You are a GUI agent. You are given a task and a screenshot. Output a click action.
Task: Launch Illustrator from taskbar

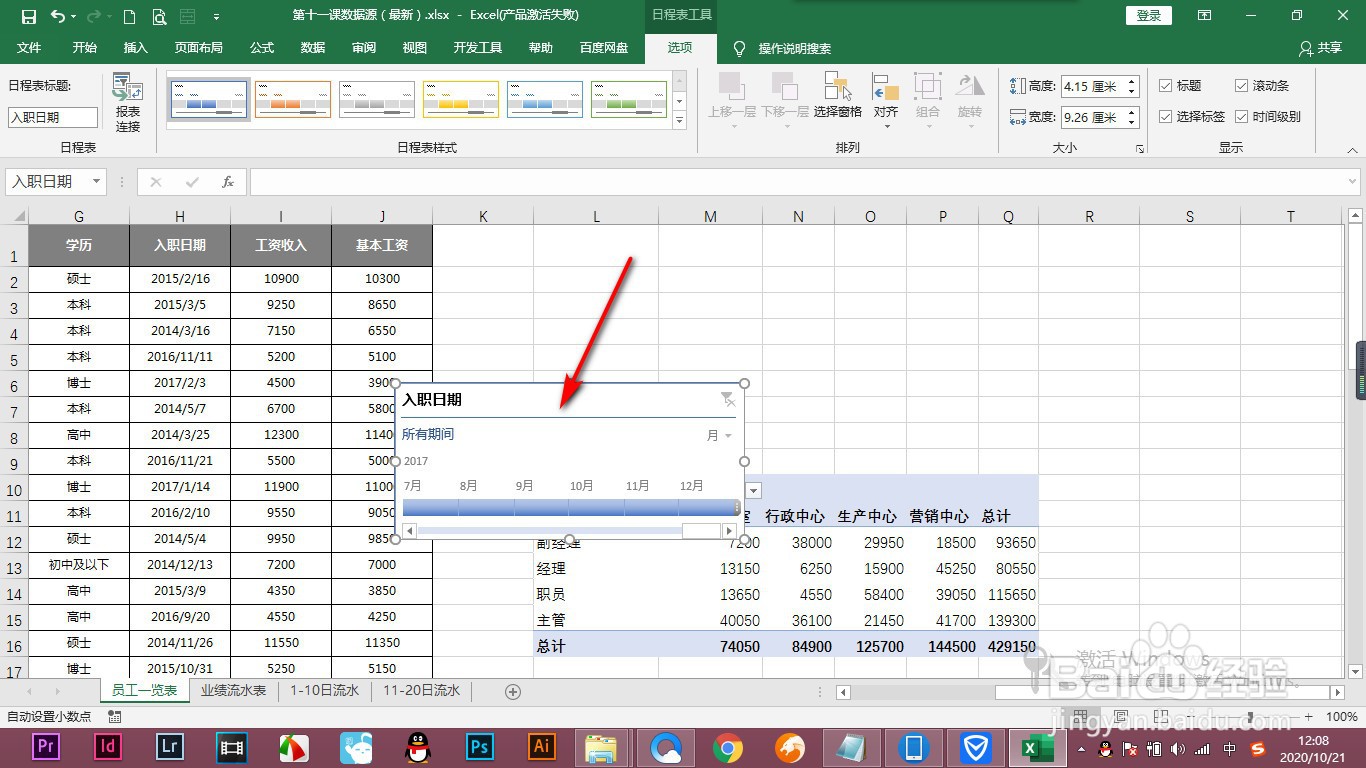(541, 746)
